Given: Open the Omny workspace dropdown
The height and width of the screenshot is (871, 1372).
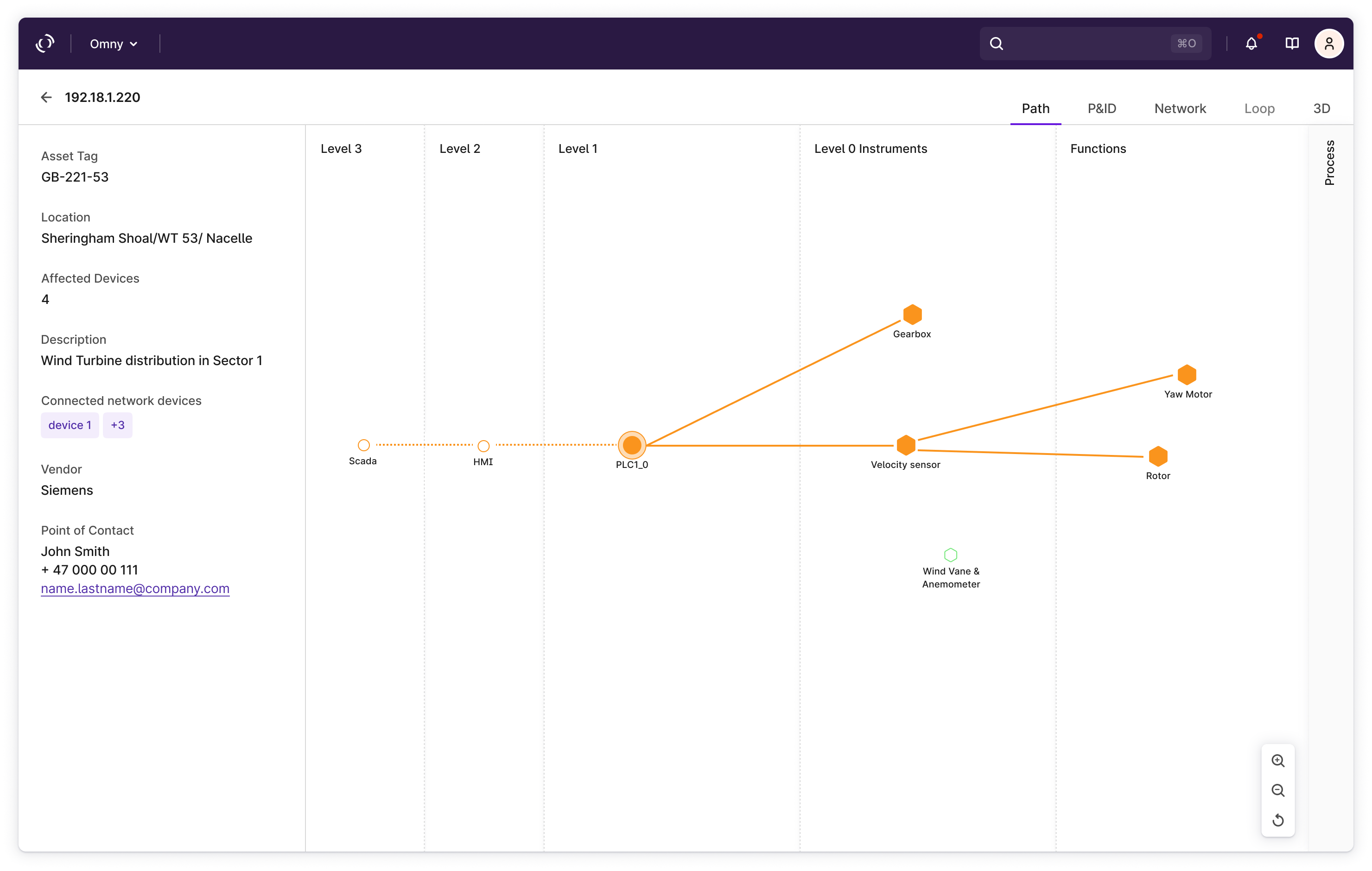Looking at the screenshot, I should click(x=114, y=44).
